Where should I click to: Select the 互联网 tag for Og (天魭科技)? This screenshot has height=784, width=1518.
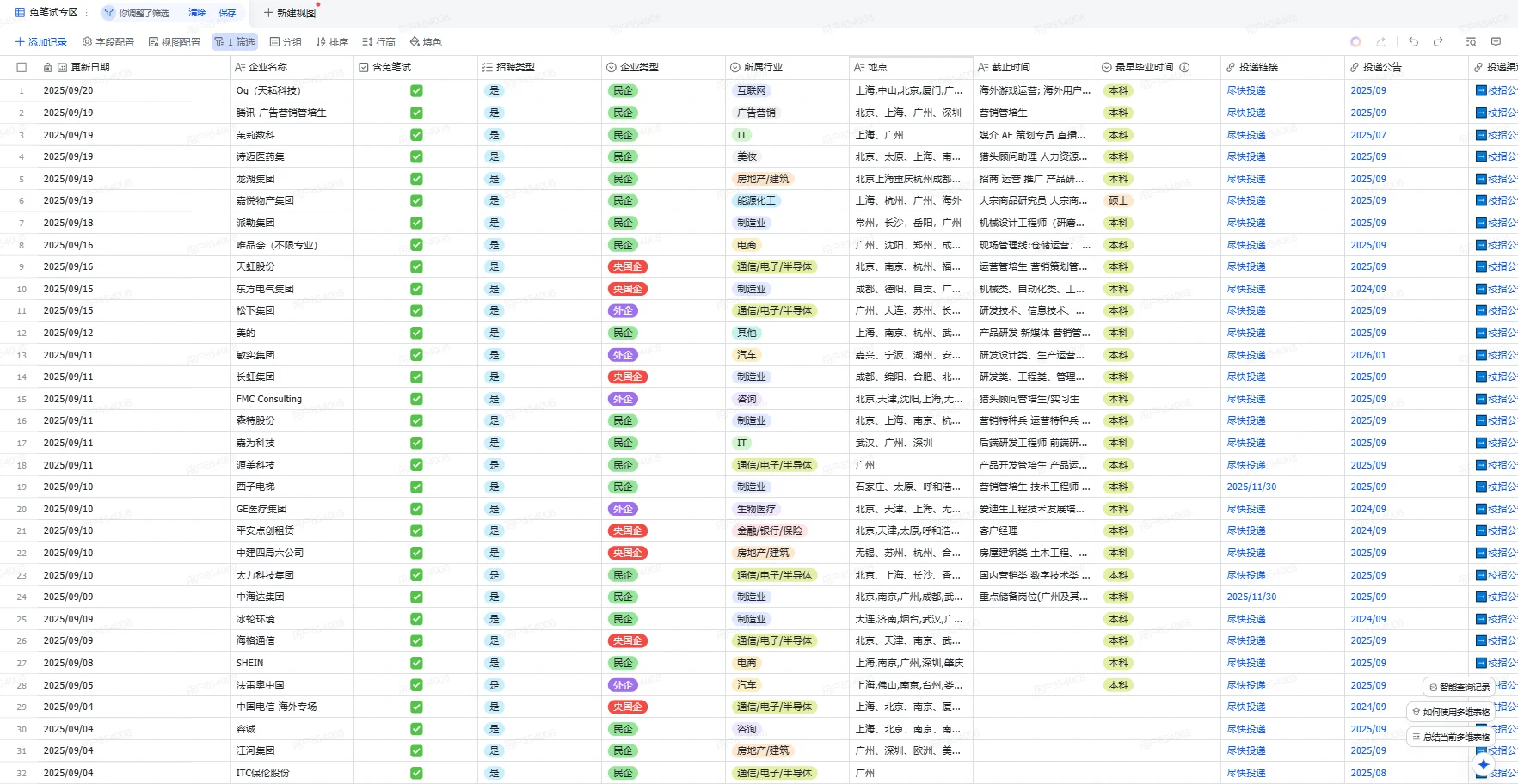(x=752, y=90)
